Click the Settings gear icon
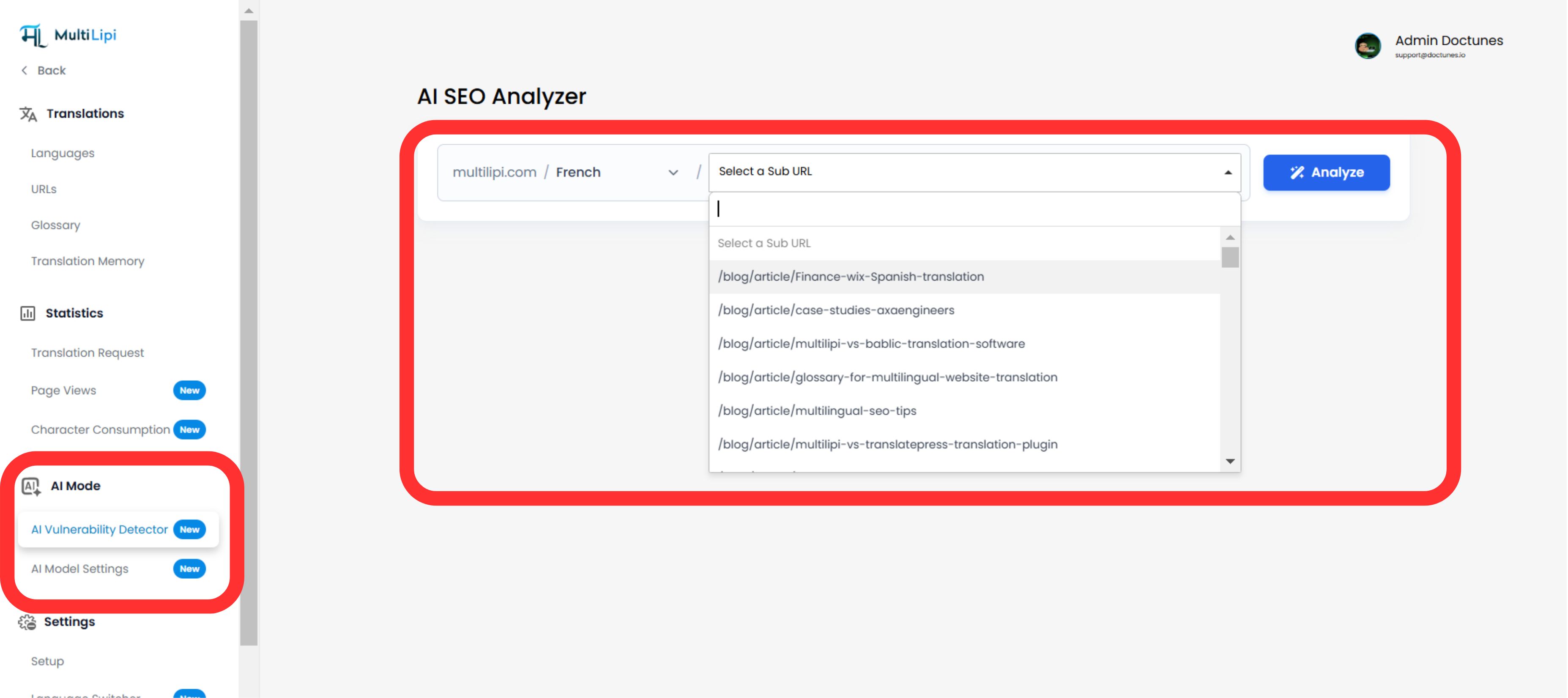The width and height of the screenshot is (1568, 698). point(27,622)
